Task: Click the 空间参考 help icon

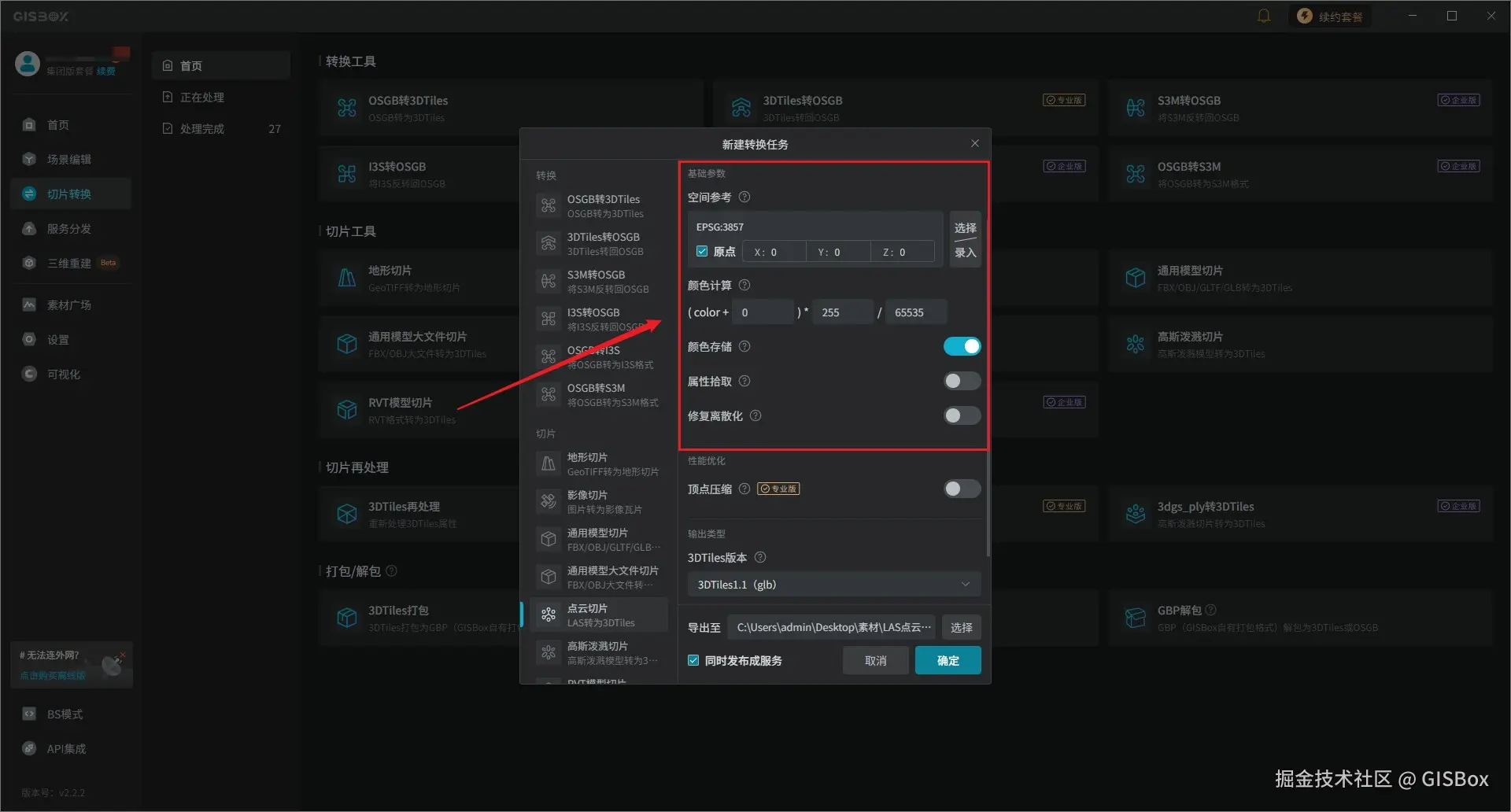Action: 744,197
